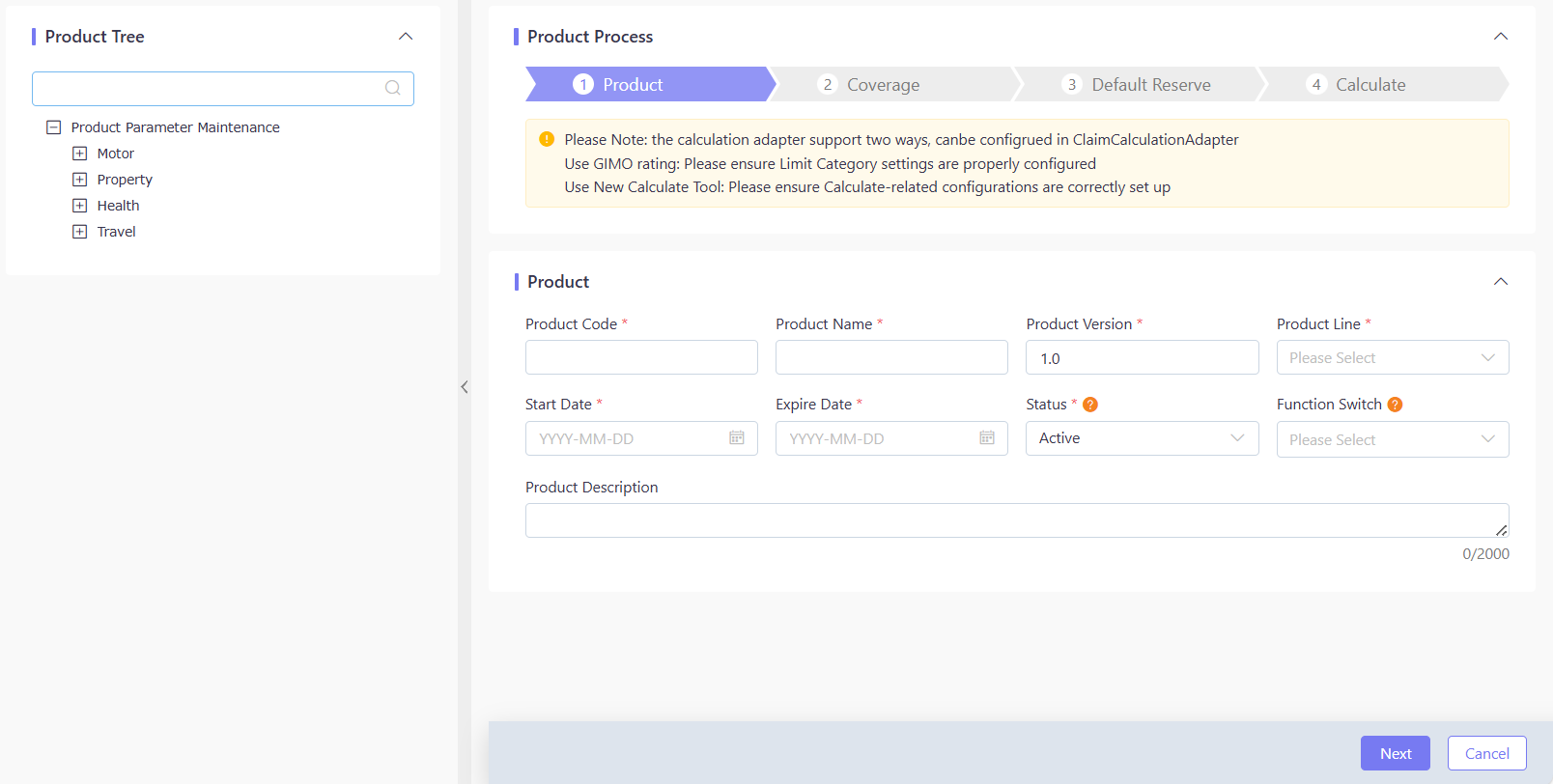Click the Product Description text area
This screenshot has width=1553, height=784.
1017,520
